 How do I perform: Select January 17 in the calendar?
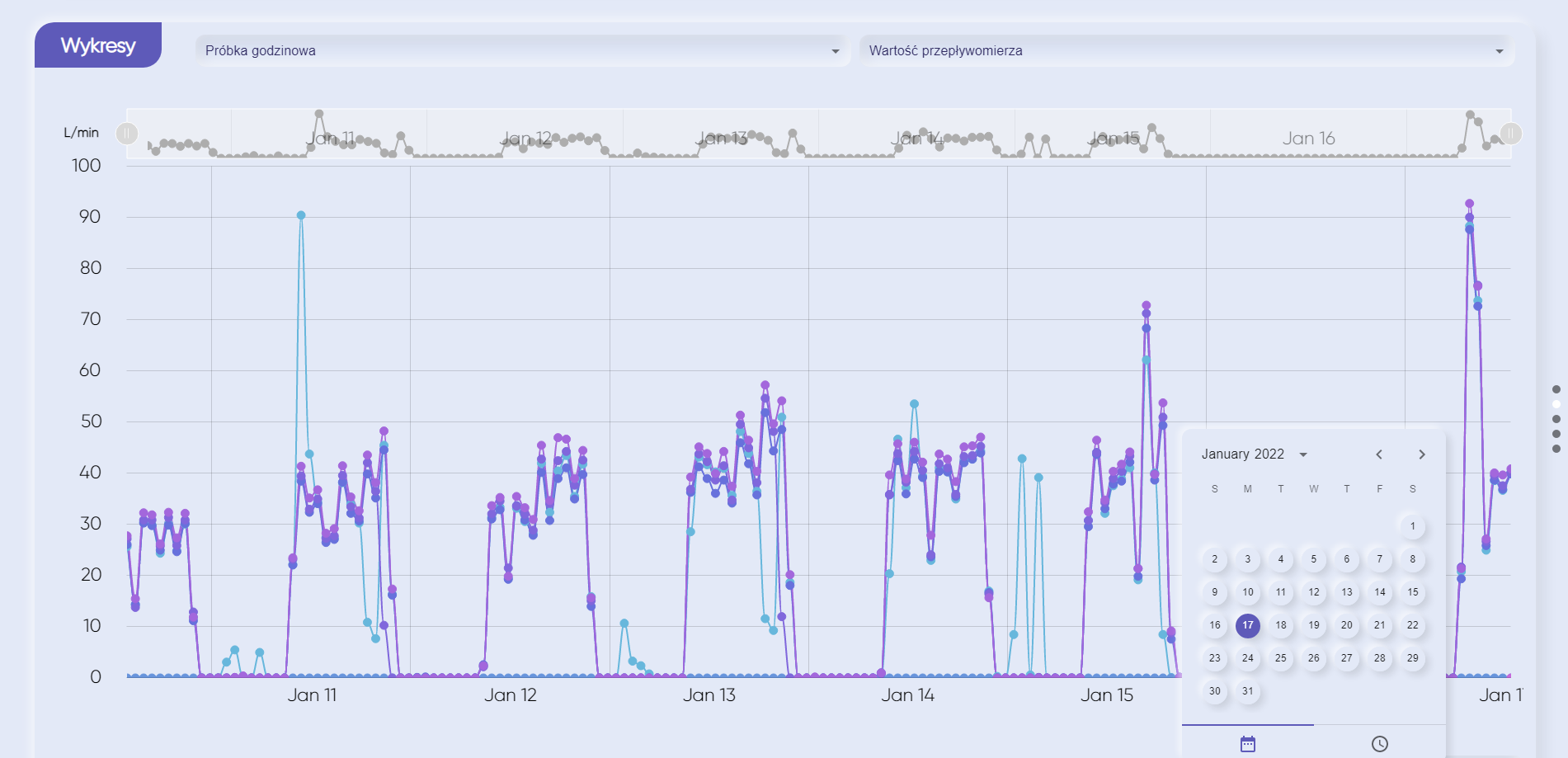tap(1247, 625)
